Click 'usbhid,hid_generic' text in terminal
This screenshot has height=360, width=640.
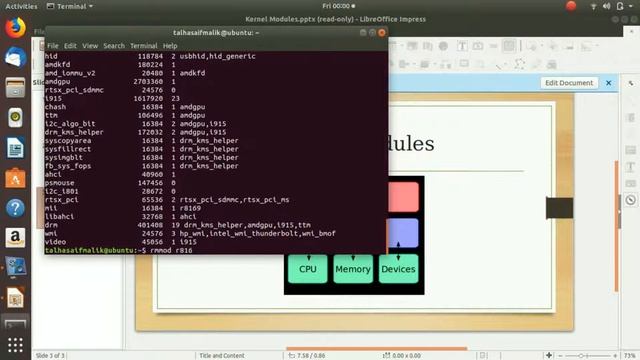coord(218,56)
